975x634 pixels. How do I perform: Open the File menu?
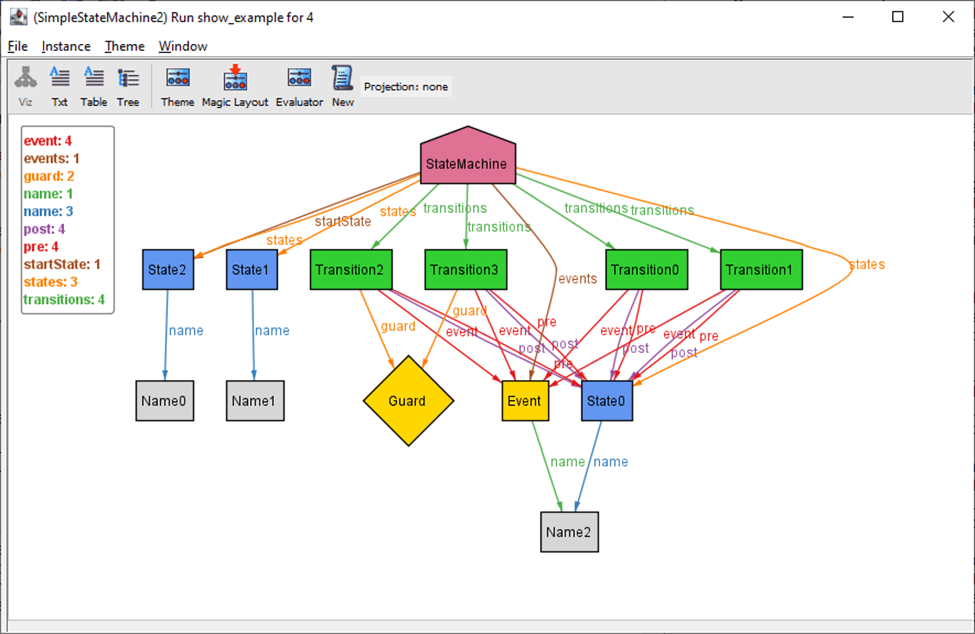coord(18,46)
